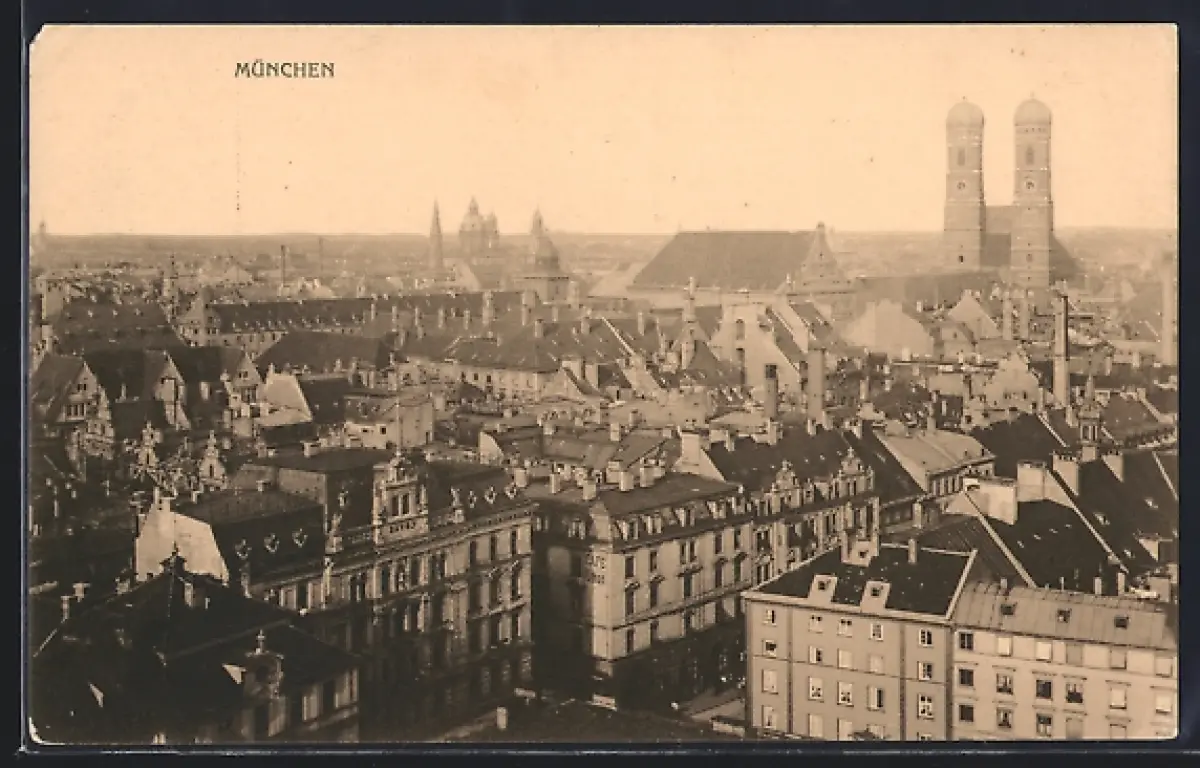Select the right Frauenkirche tower dome

coord(1032,111)
